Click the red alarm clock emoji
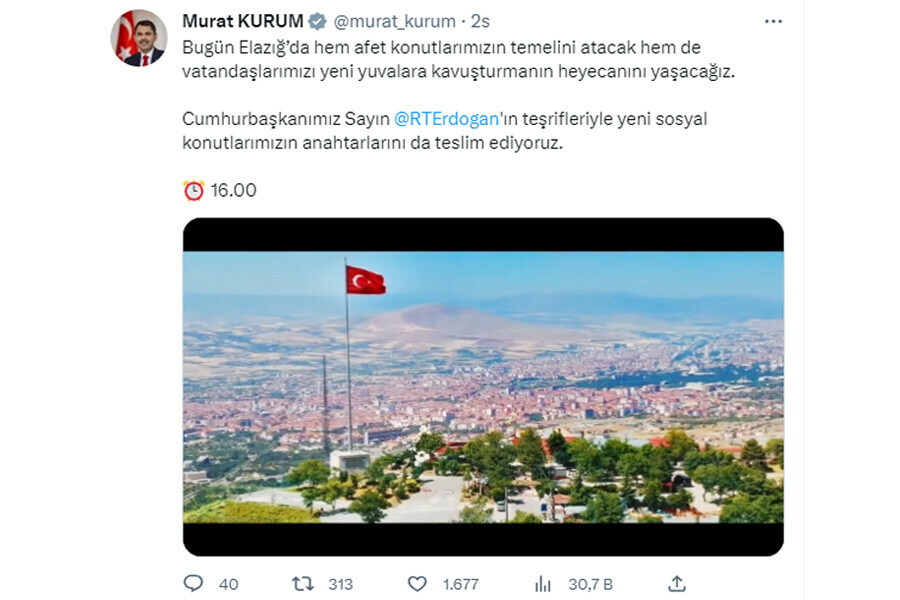 [x=193, y=191]
